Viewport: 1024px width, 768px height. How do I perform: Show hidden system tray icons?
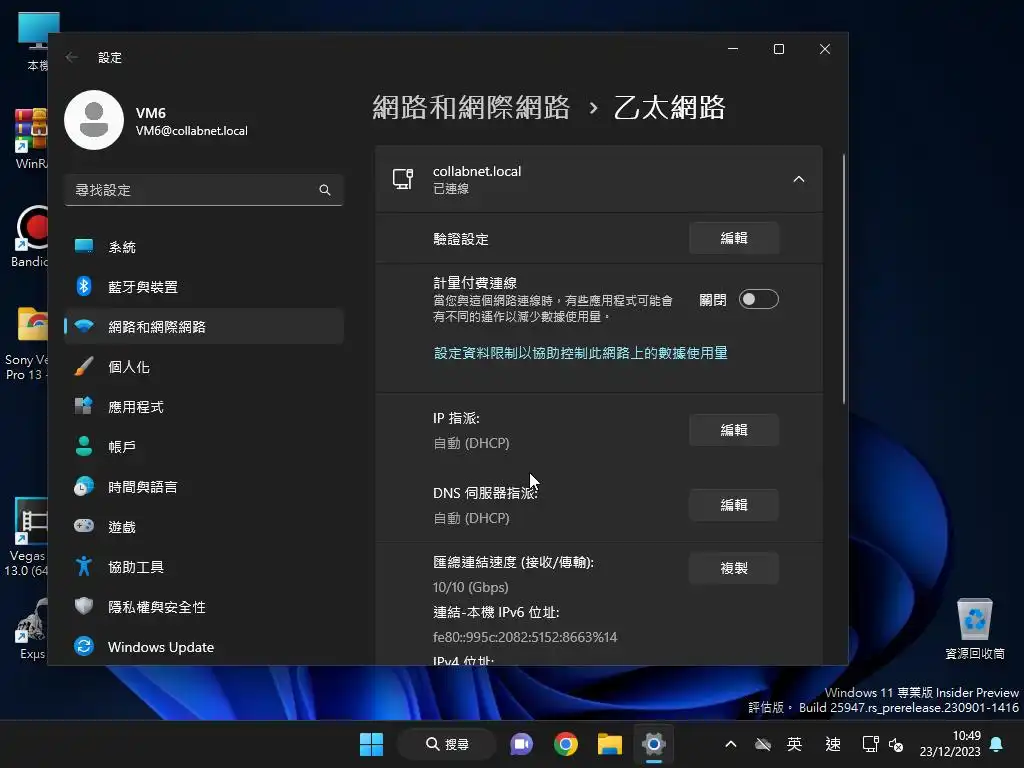coord(731,744)
